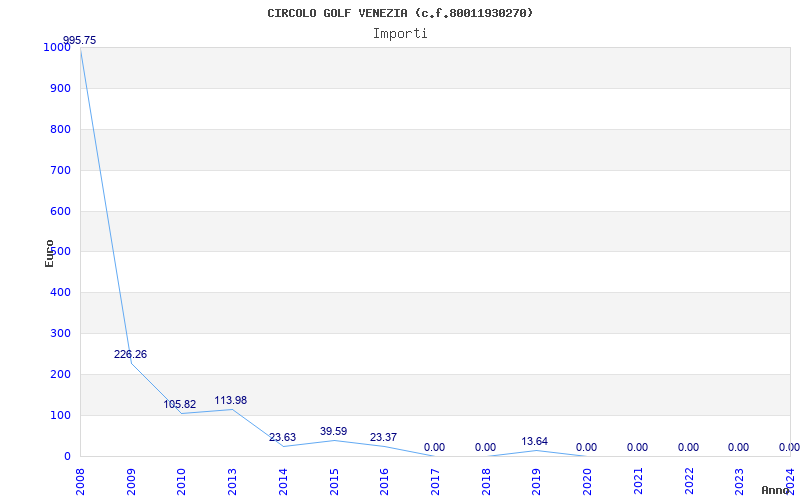Select the 2023 year label on x-axis

coord(739,481)
